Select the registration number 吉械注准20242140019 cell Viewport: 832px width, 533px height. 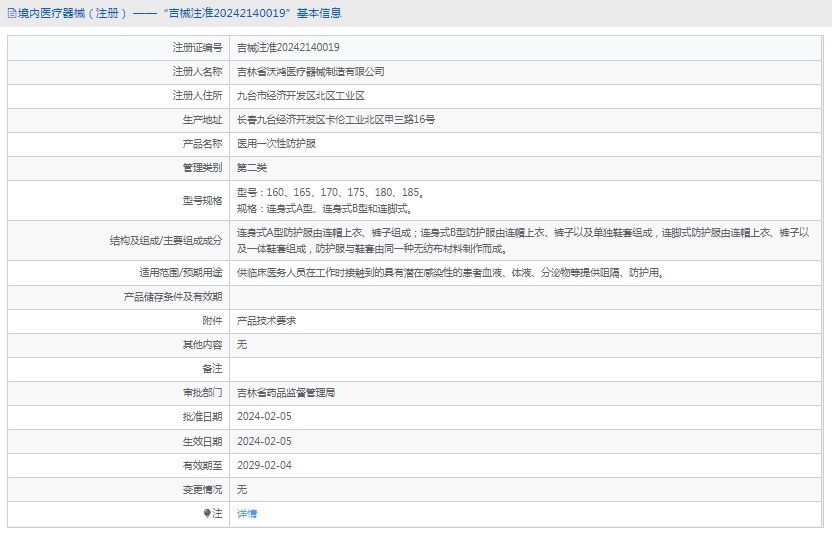(288, 47)
